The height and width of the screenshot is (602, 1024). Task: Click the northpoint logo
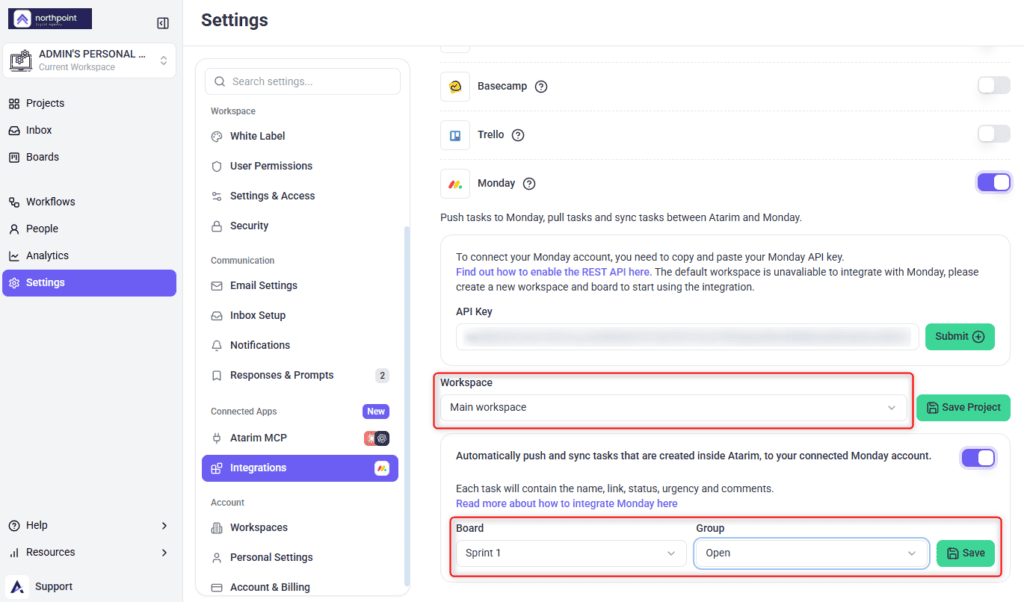click(50, 19)
